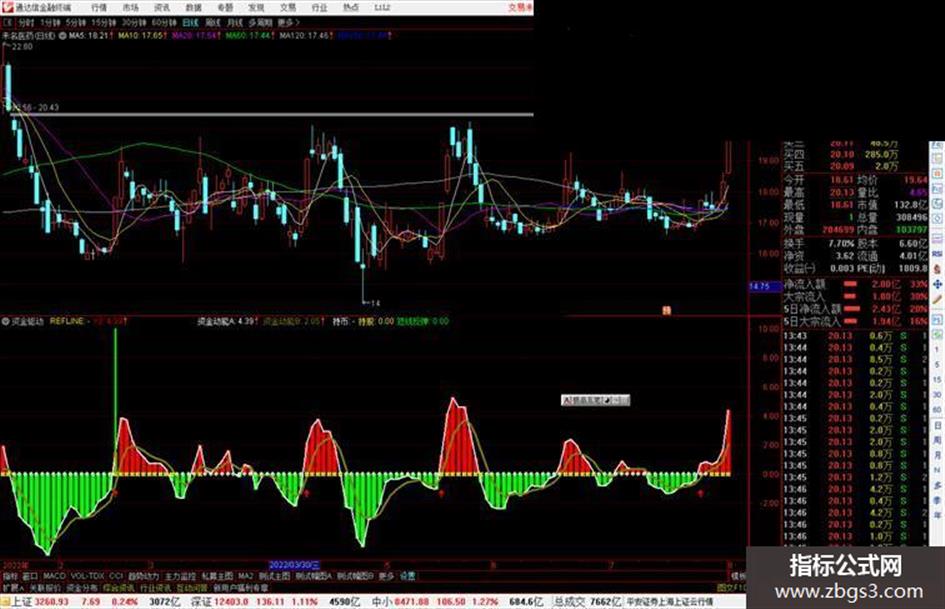Switch to 60分钟 timeframe
The height and width of the screenshot is (609, 945).
[164, 22]
